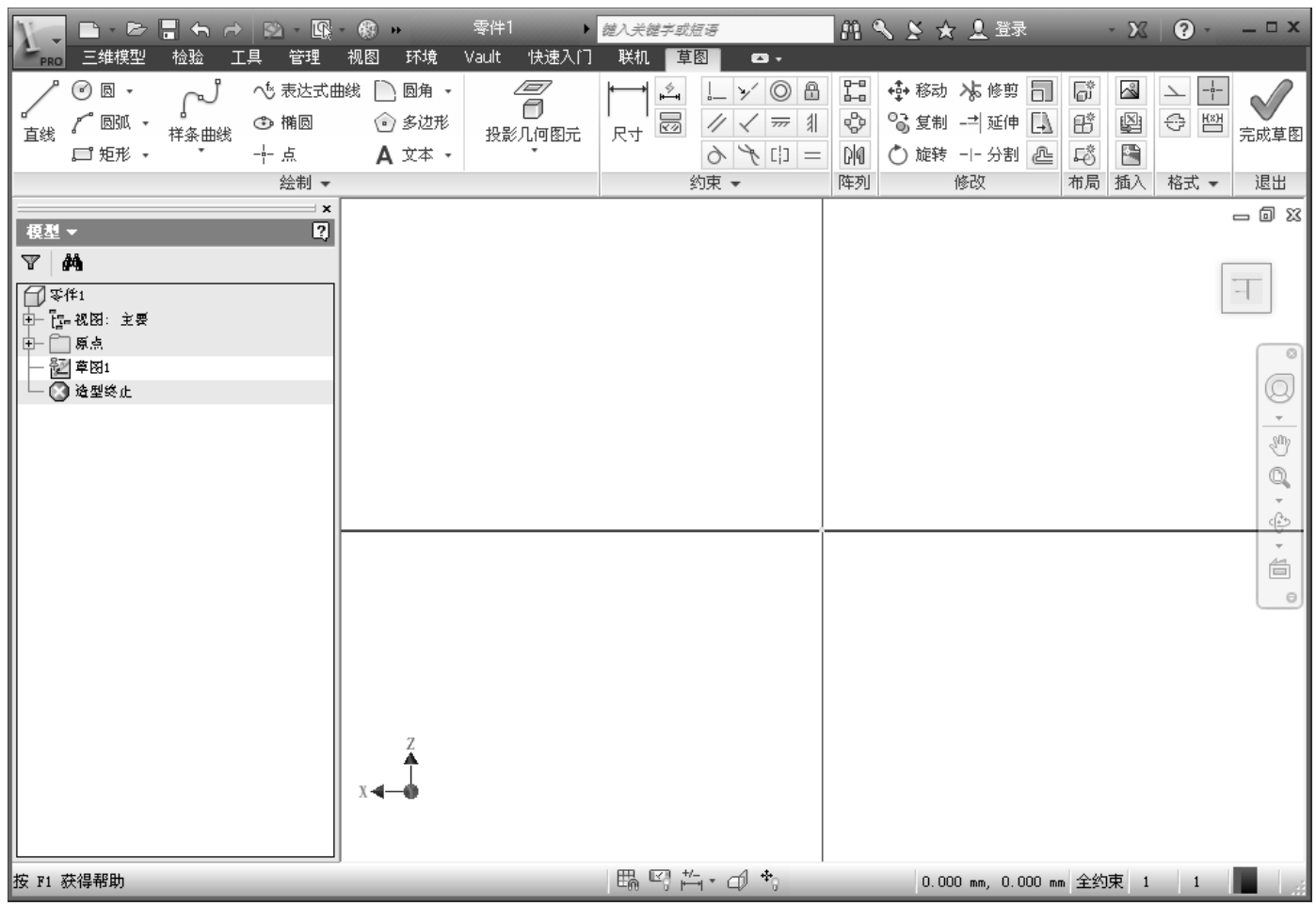Click the 修剪 trim button
Screen dimensions: 1316x906
pyautogui.click(x=988, y=90)
